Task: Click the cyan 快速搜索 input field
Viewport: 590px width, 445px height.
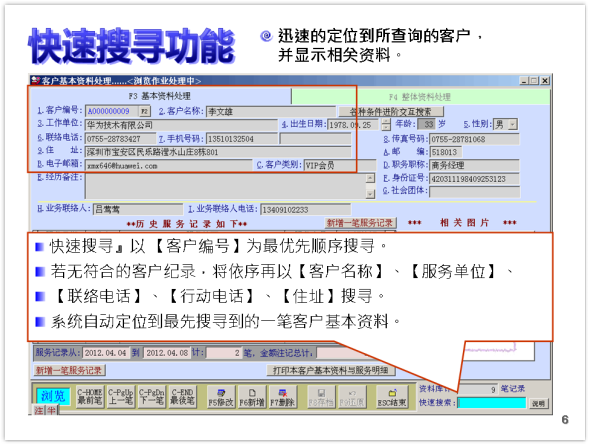Action: 491,403
